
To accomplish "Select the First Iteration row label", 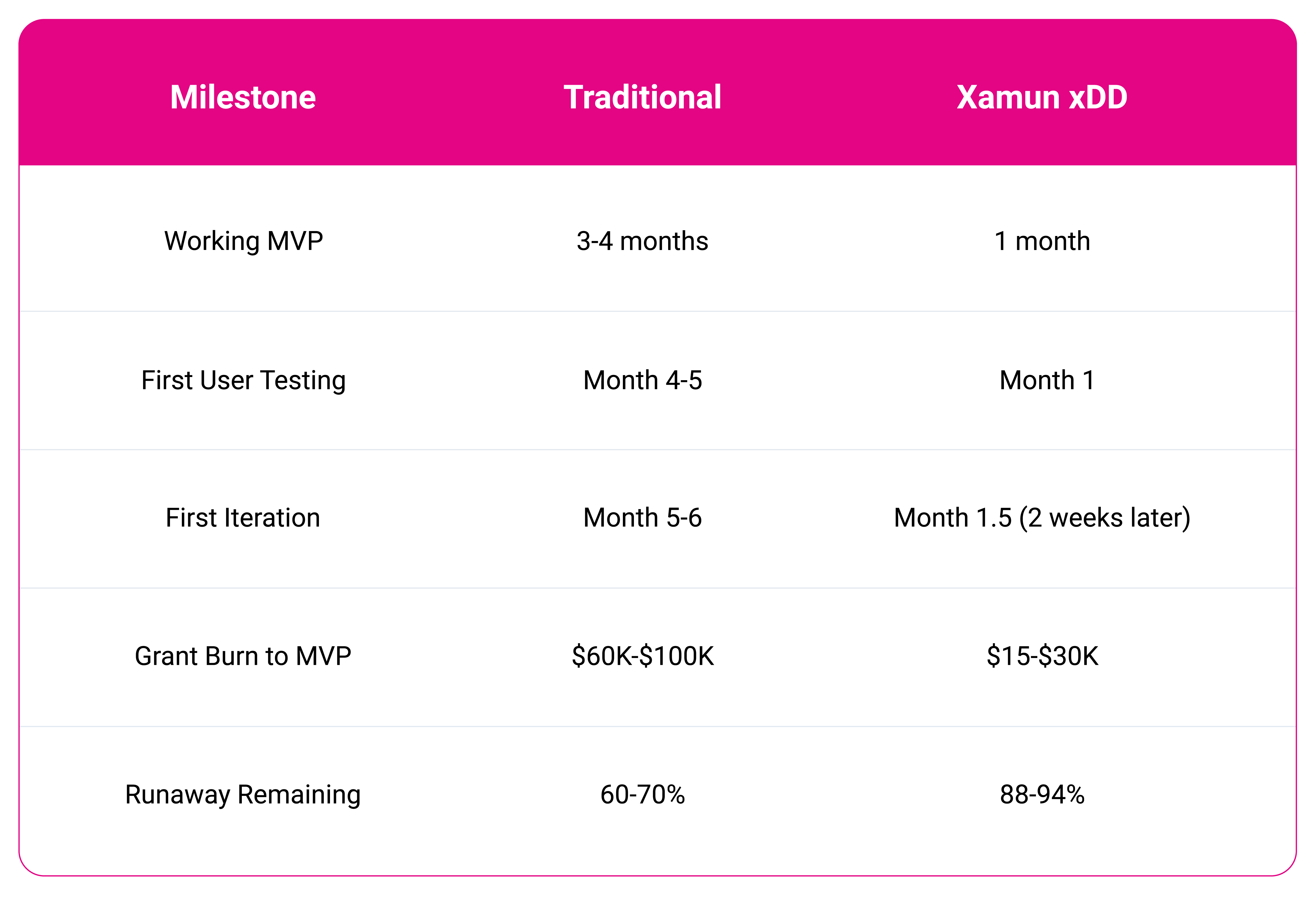I will pyautogui.click(x=243, y=518).
